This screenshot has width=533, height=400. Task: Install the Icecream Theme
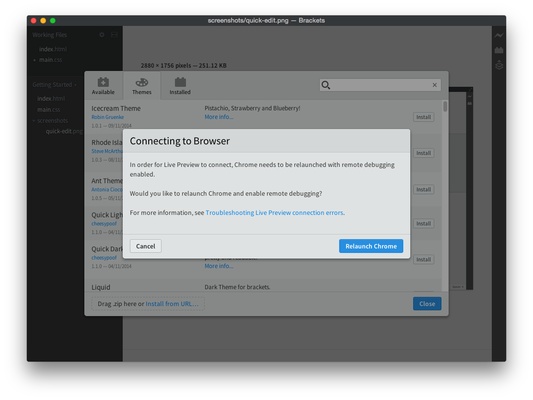coord(424,117)
